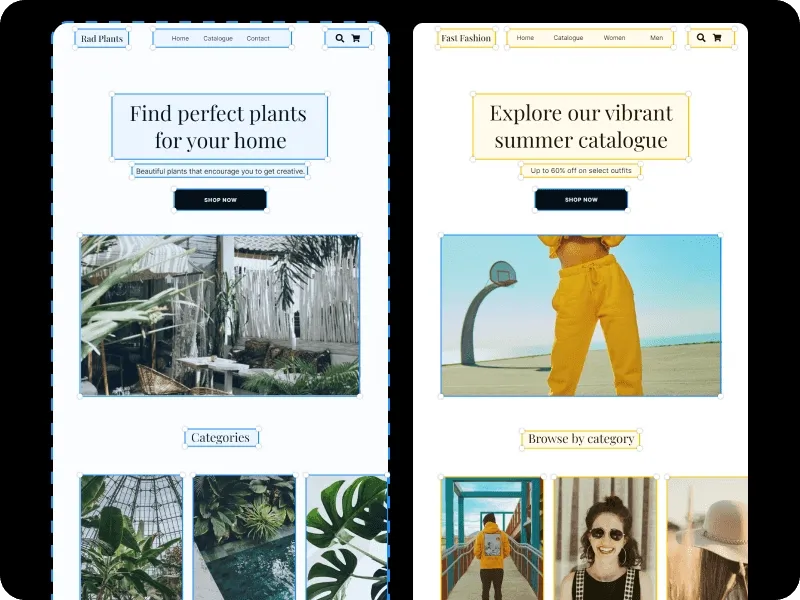Open the greenhouse dome category image
This screenshot has width=800, height=600.
(x=132, y=537)
